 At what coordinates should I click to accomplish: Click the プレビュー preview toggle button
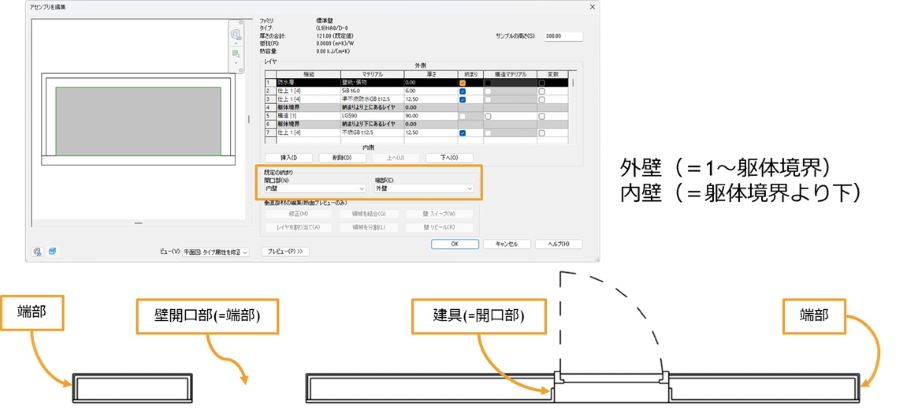click(x=285, y=252)
